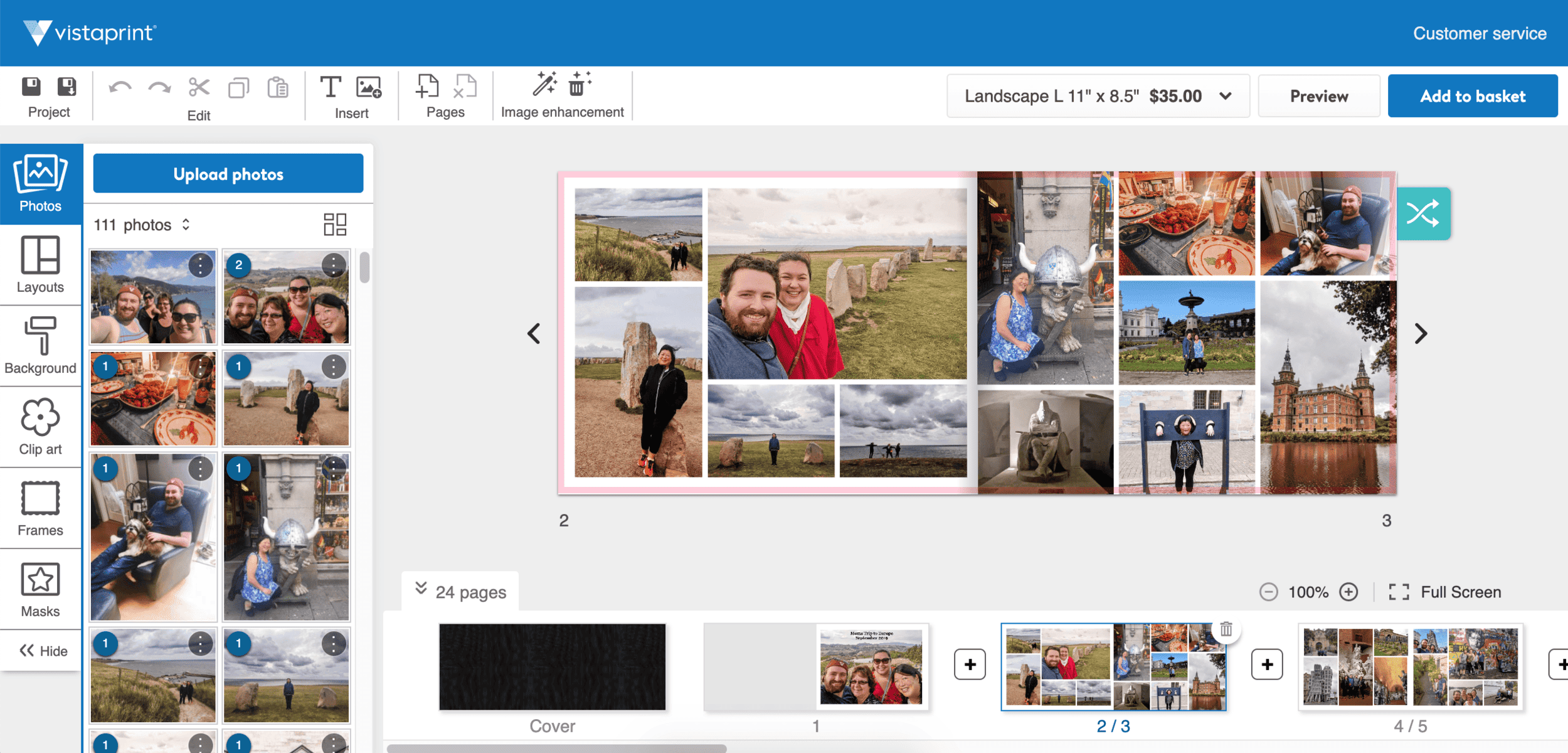The width and height of the screenshot is (1568, 753).
Task: Select the 4 / 5 spread thumbnail
Action: [x=1411, y=666]
